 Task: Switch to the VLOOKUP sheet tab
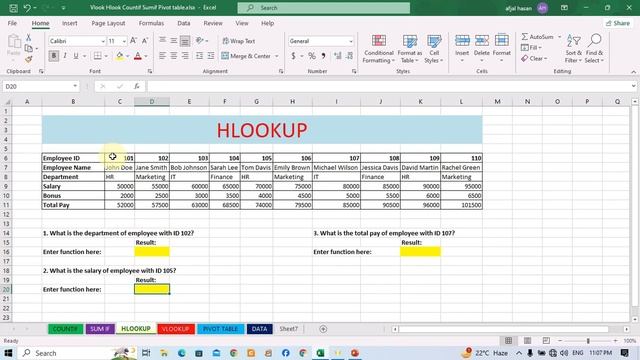pyautogui.click(x=176, y=329)
